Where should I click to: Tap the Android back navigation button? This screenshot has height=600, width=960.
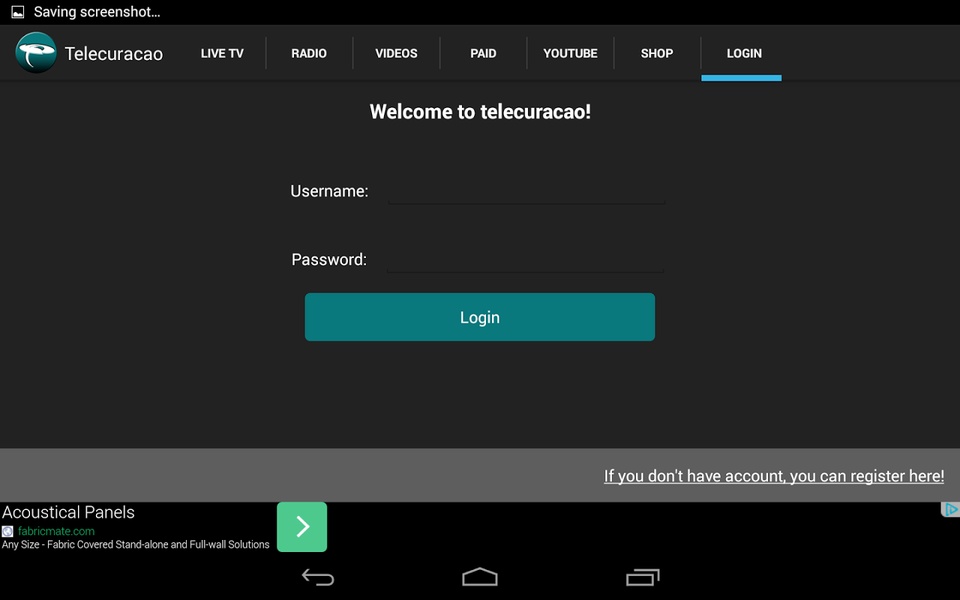point(318,577)
